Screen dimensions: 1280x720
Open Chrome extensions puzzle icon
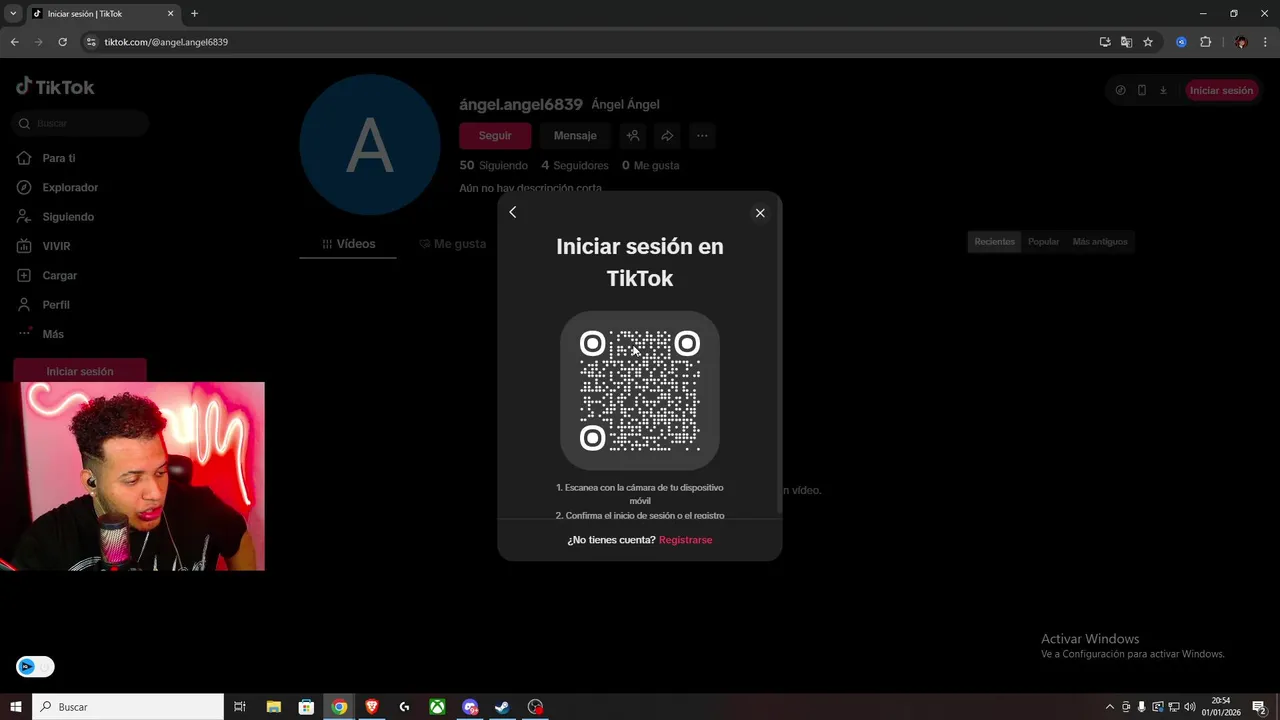click(1205, 42)
